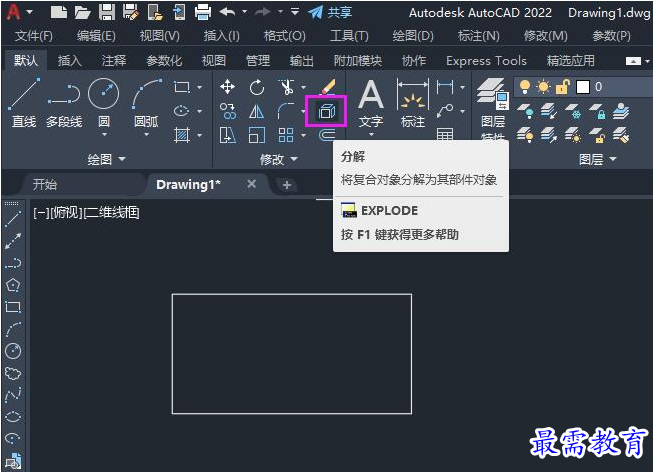This screenshot has width=654, height=474.
Task: Select the Scale tool in Modify panel
Action: 257,135
